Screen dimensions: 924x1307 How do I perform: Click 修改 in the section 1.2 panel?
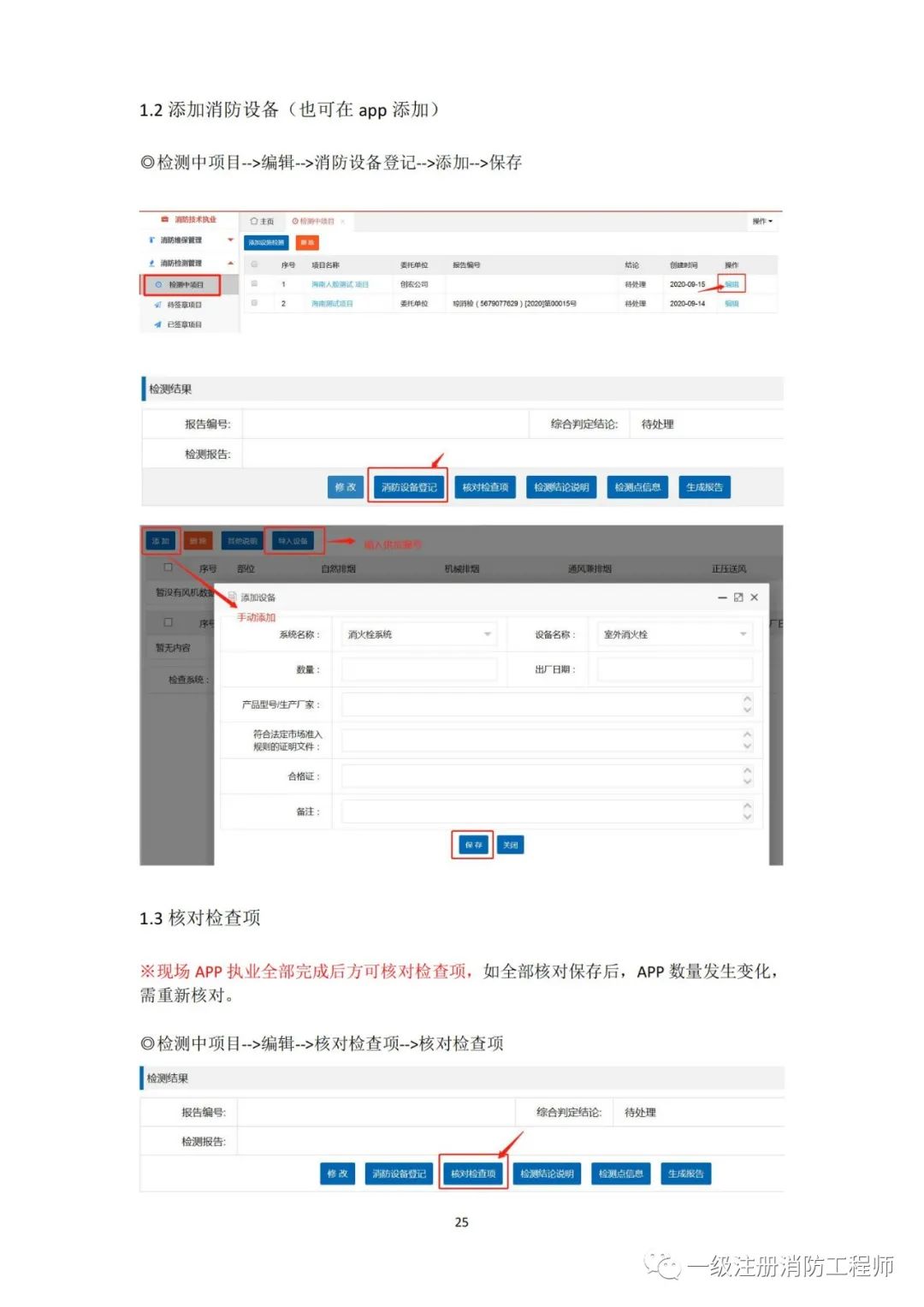(x=346, y=487)
